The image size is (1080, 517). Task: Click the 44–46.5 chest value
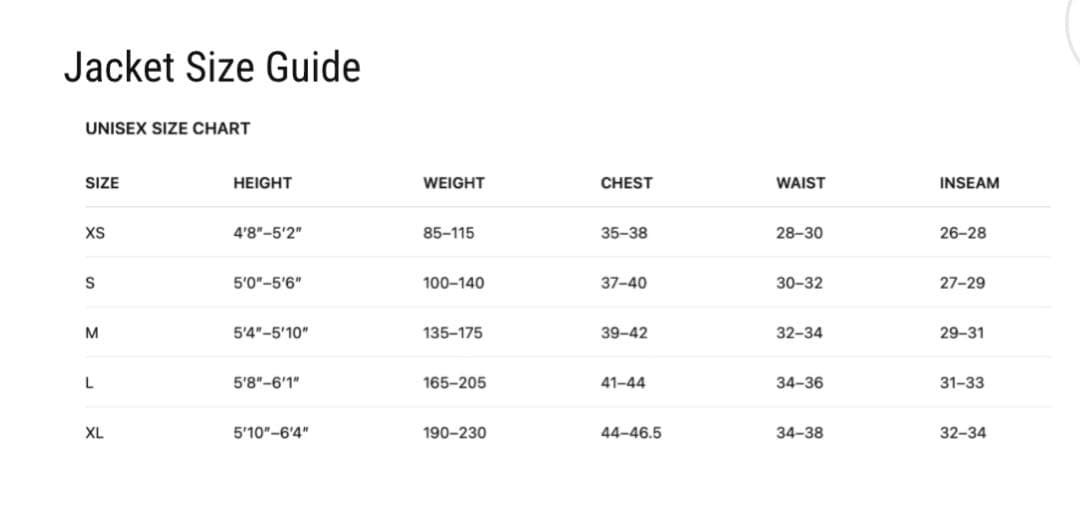[x=631, y=433]
